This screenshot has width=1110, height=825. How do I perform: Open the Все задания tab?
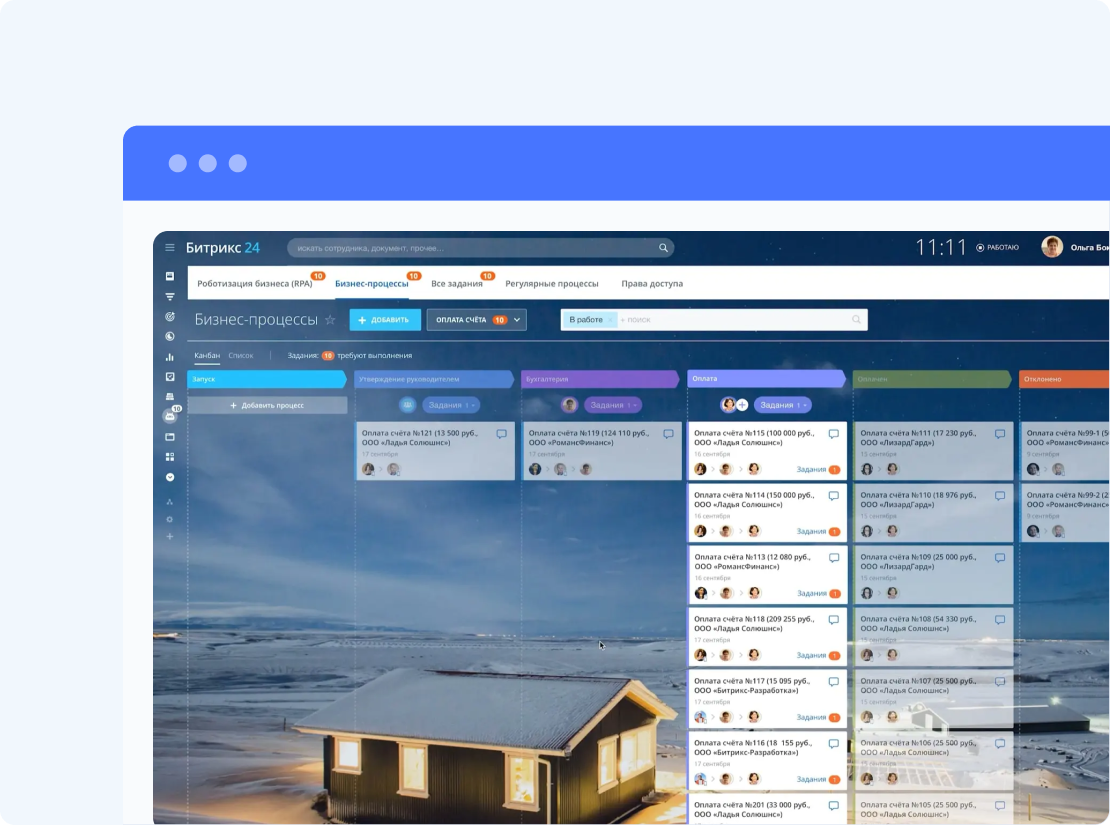pyautogui.click(x=456, y=284)
